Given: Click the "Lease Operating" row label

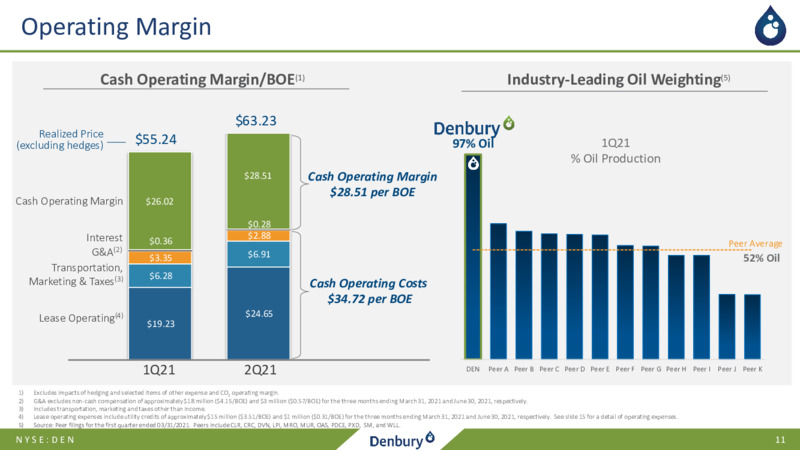Looking at the screenshot, I should click(x=81, y=318).
